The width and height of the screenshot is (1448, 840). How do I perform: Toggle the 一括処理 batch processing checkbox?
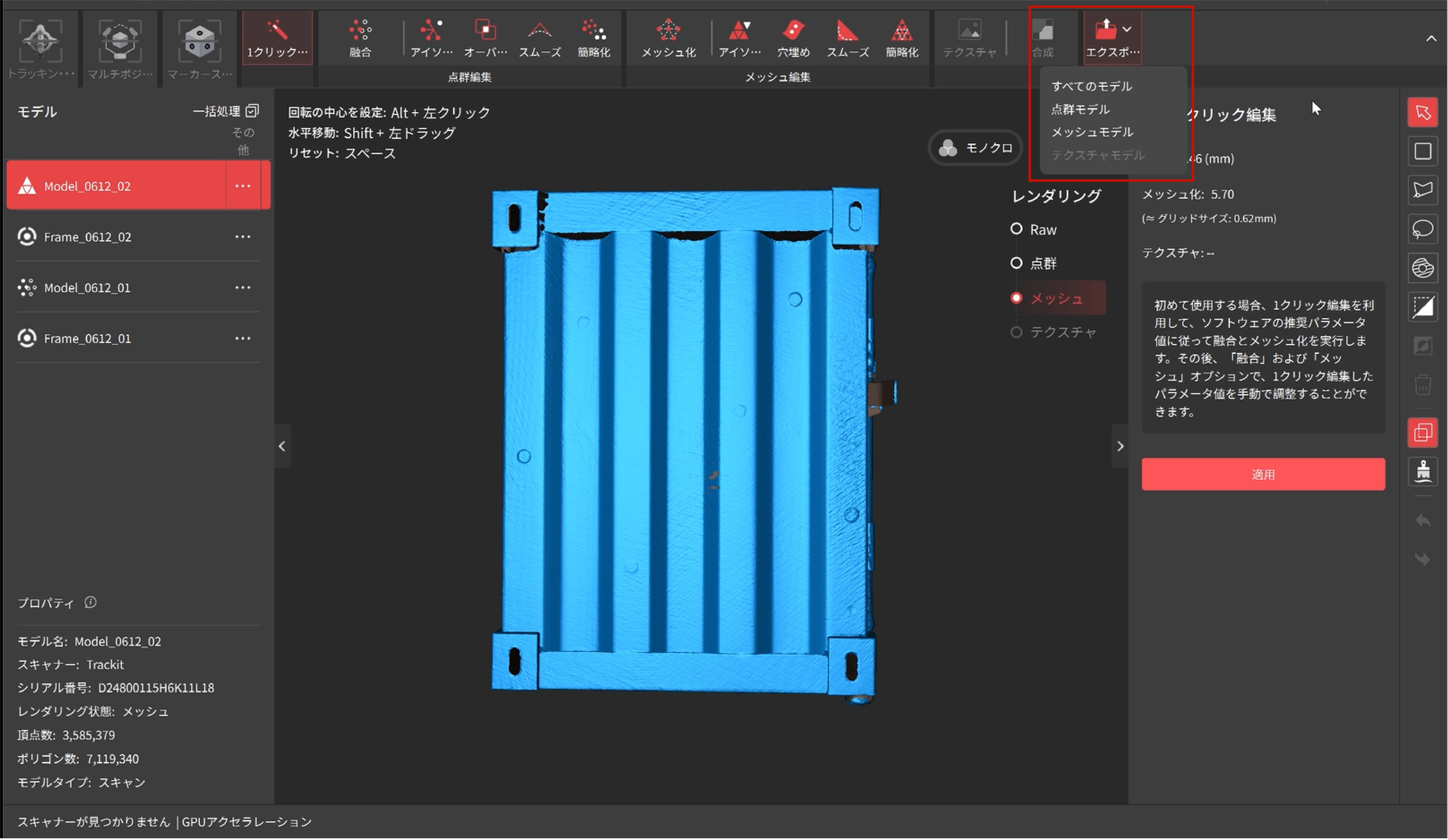pyautogui.click(x=252, y=110)
